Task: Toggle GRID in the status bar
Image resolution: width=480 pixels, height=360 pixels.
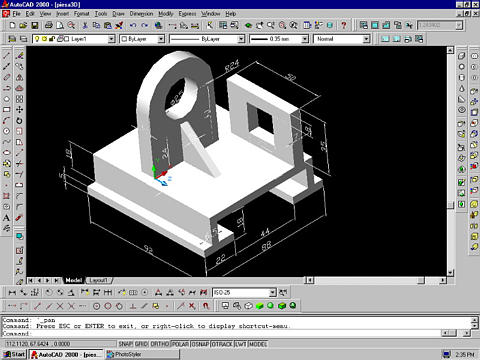Action: pos(141,344)
